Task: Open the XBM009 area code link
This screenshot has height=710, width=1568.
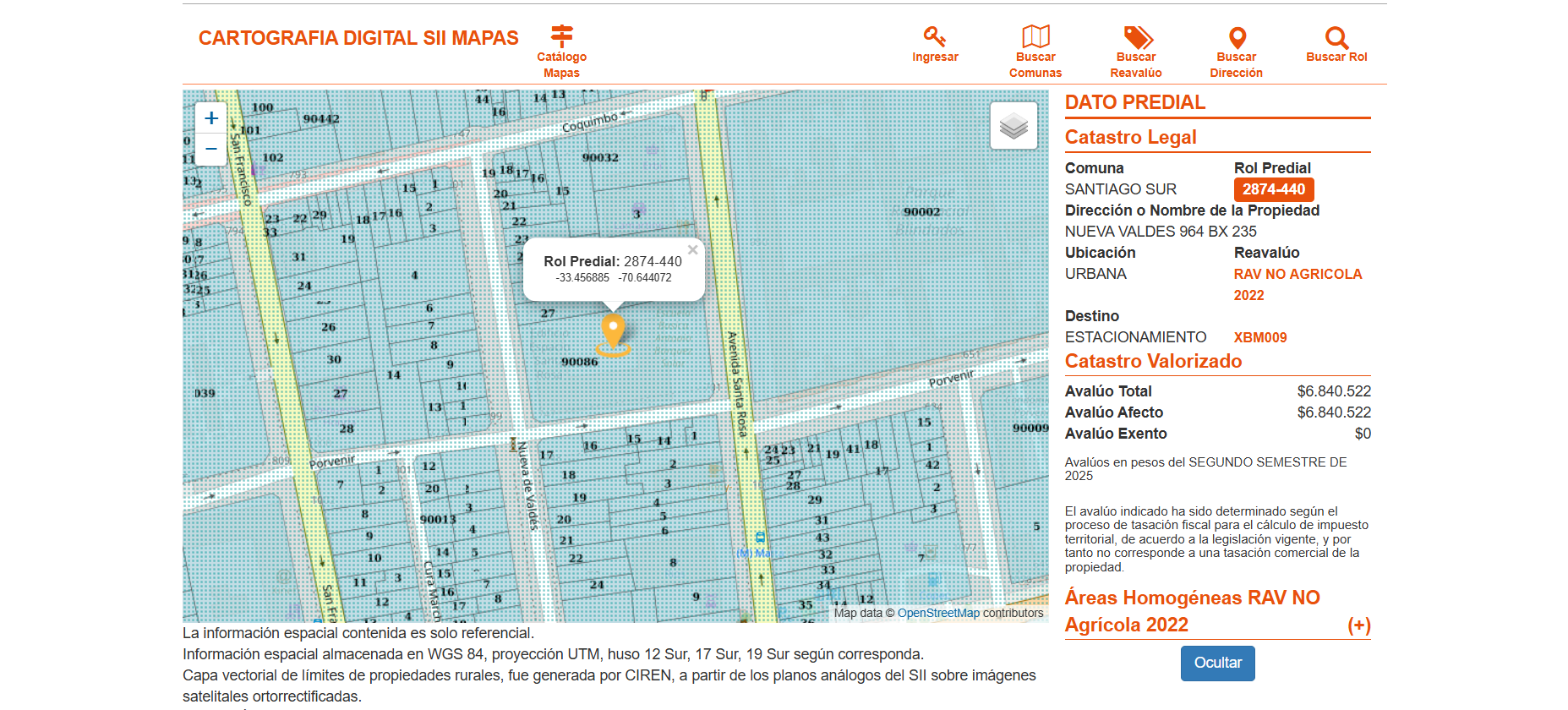Action: 1260,337
